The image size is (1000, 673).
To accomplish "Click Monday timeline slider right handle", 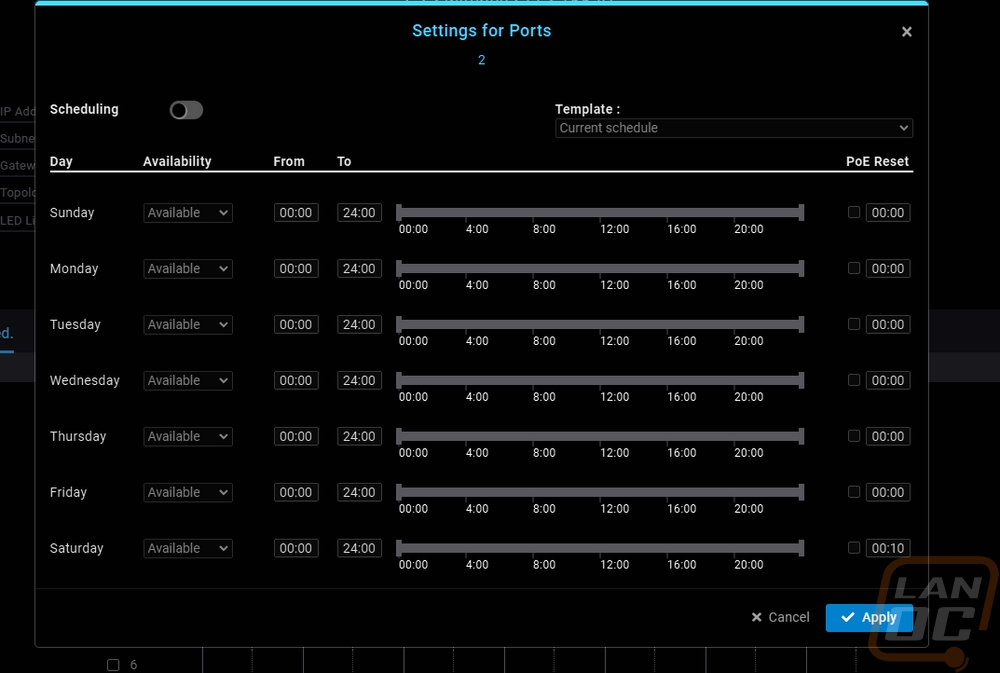I will pyautogui.click(x=801, y=269).
